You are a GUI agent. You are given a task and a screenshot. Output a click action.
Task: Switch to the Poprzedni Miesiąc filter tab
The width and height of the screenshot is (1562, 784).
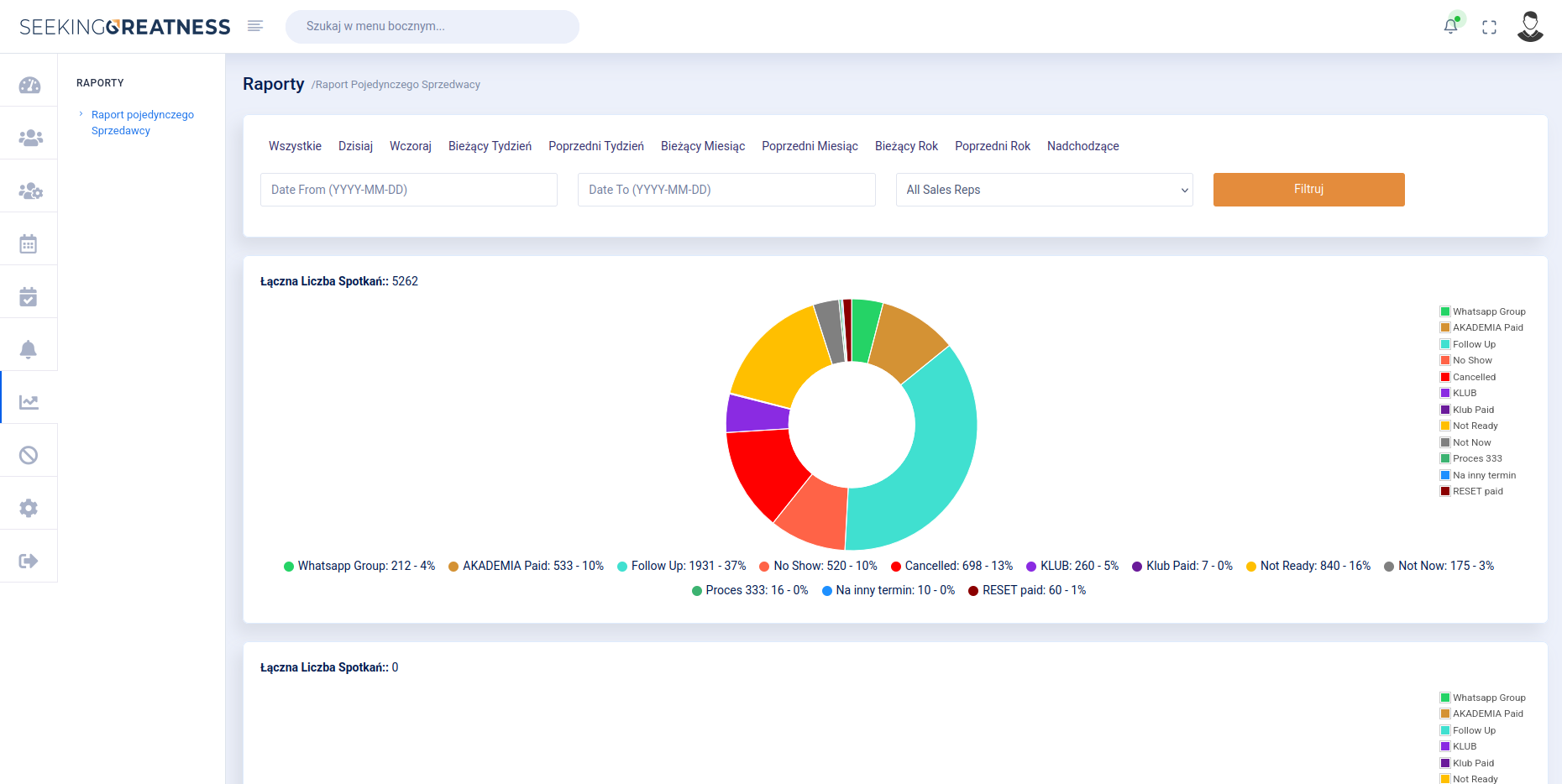point(810,146)
